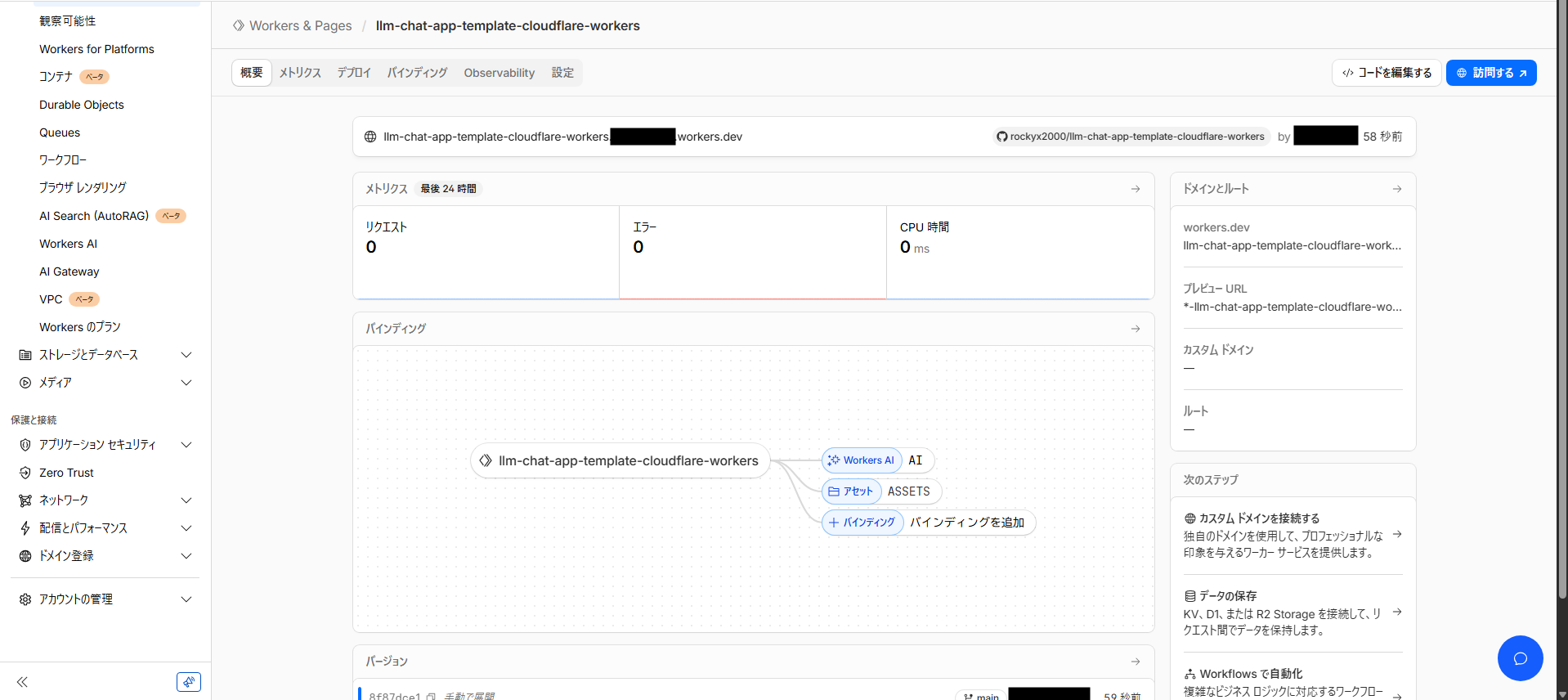Click the plus バインディング chip
The image size is (1568, 700).
(862, 523)
